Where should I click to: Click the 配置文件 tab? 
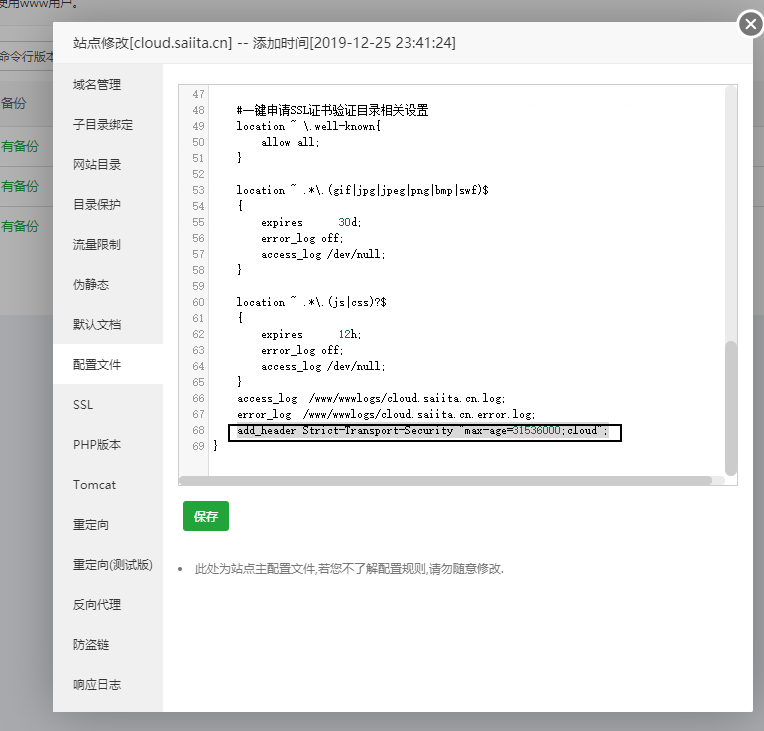click(x=96, y=365)
